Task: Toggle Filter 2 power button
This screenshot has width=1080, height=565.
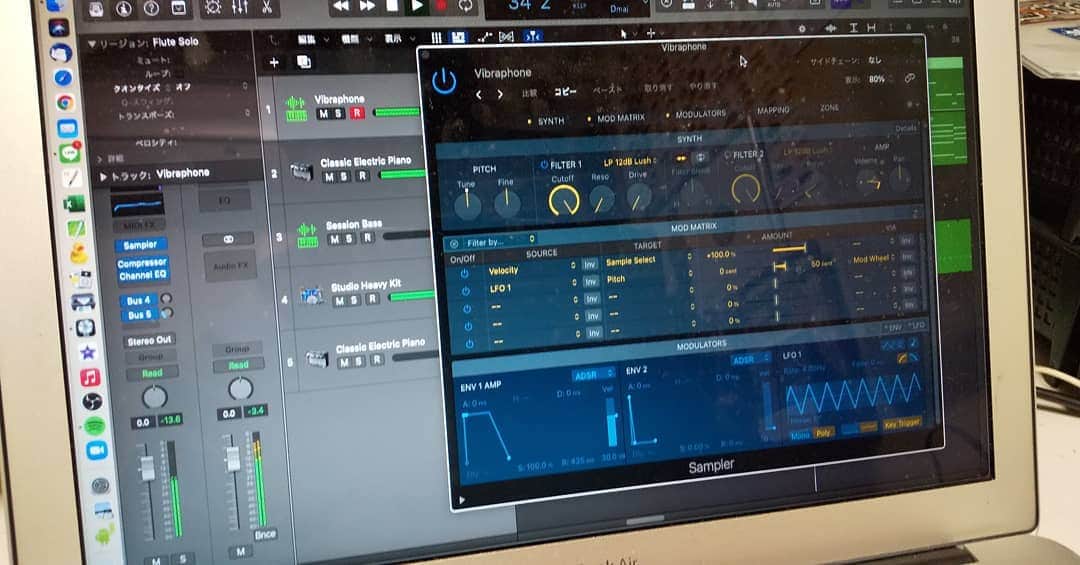Action: [727, 156]
